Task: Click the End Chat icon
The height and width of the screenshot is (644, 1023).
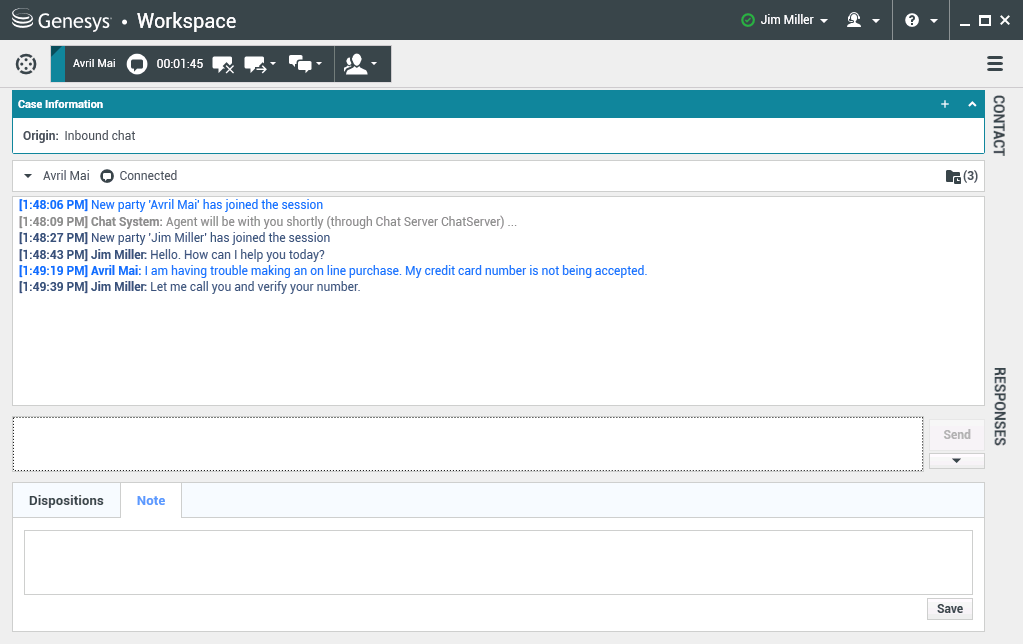Action: click(x=223, y=64)
